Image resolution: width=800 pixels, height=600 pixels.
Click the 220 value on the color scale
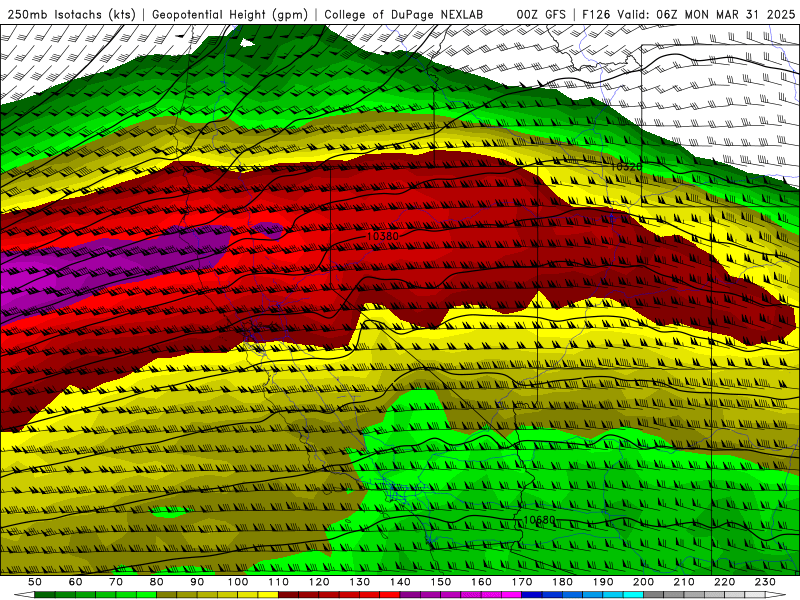[x=724, y=582]
